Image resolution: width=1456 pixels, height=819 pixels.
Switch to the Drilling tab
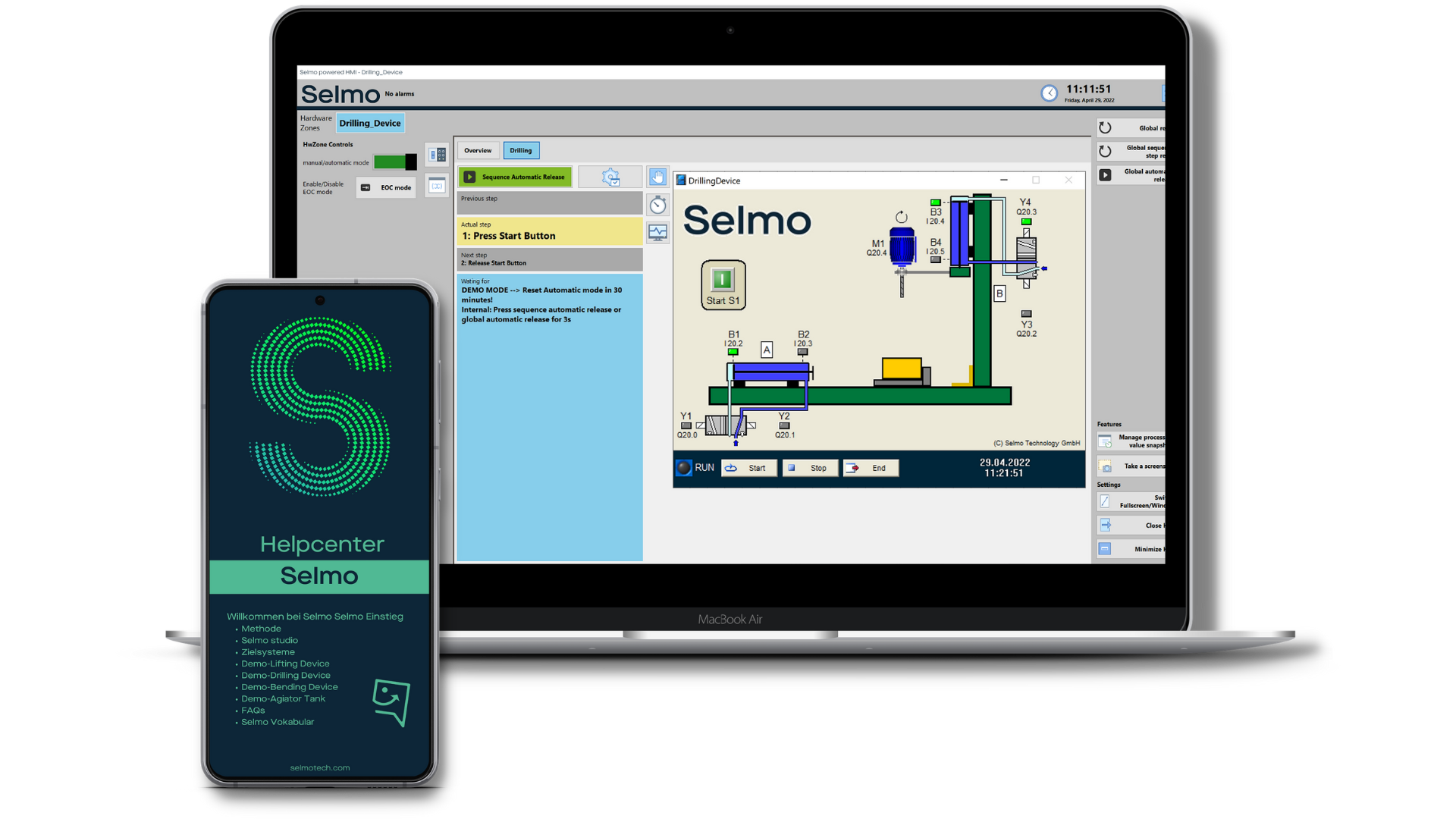(x=521, y=151)
